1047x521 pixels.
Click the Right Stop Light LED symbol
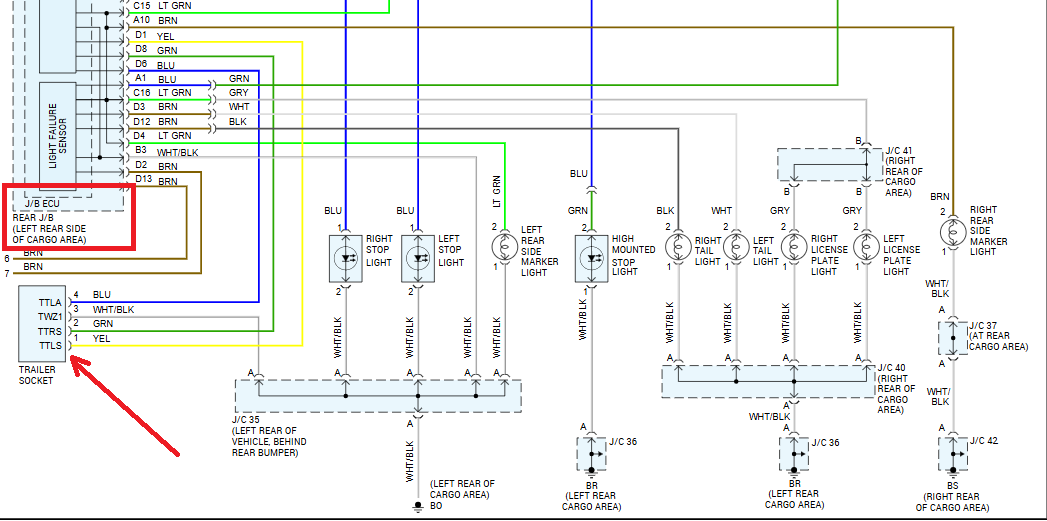tap(346, 259)
